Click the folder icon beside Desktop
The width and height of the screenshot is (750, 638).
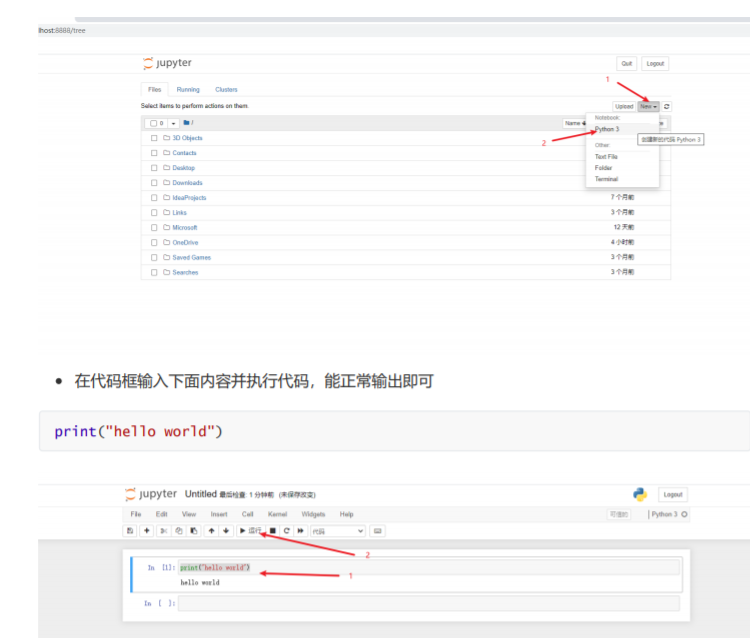click(x=166, y=167)
